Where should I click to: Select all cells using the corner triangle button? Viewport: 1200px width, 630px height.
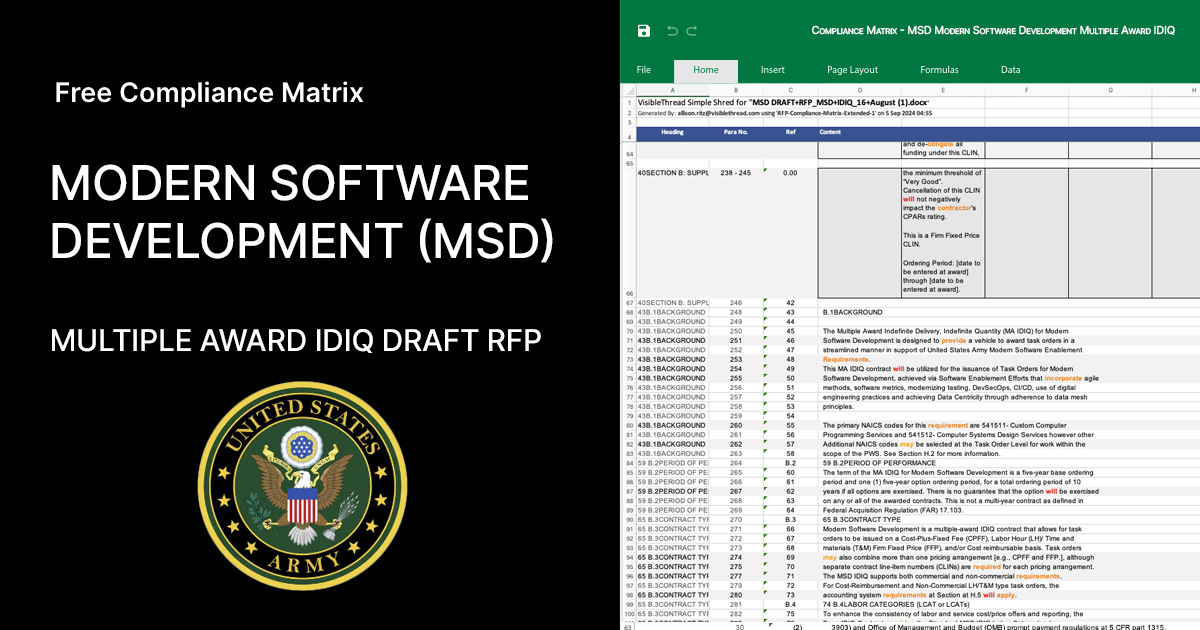(629, 90)
